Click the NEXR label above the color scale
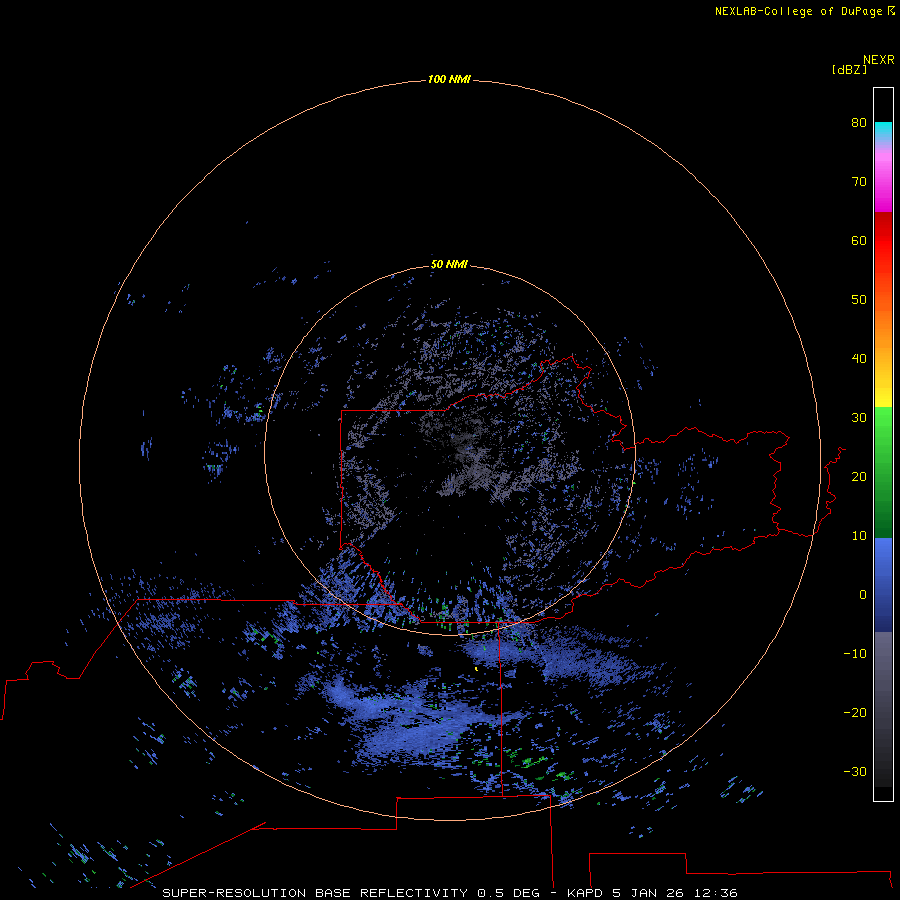The height and width of the screenshot is (900, 900). pyautogui.click(x=878, y=60)
